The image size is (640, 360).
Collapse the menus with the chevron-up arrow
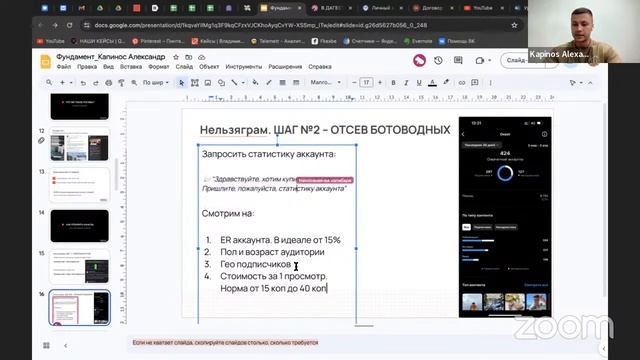click(590, 83)
